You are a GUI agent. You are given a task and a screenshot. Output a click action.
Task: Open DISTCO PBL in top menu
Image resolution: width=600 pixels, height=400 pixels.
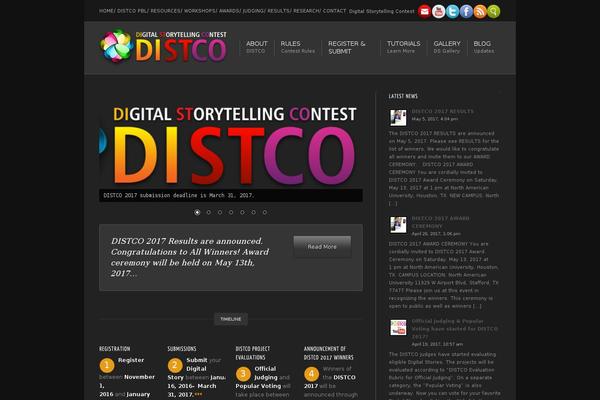coord(131,11)
